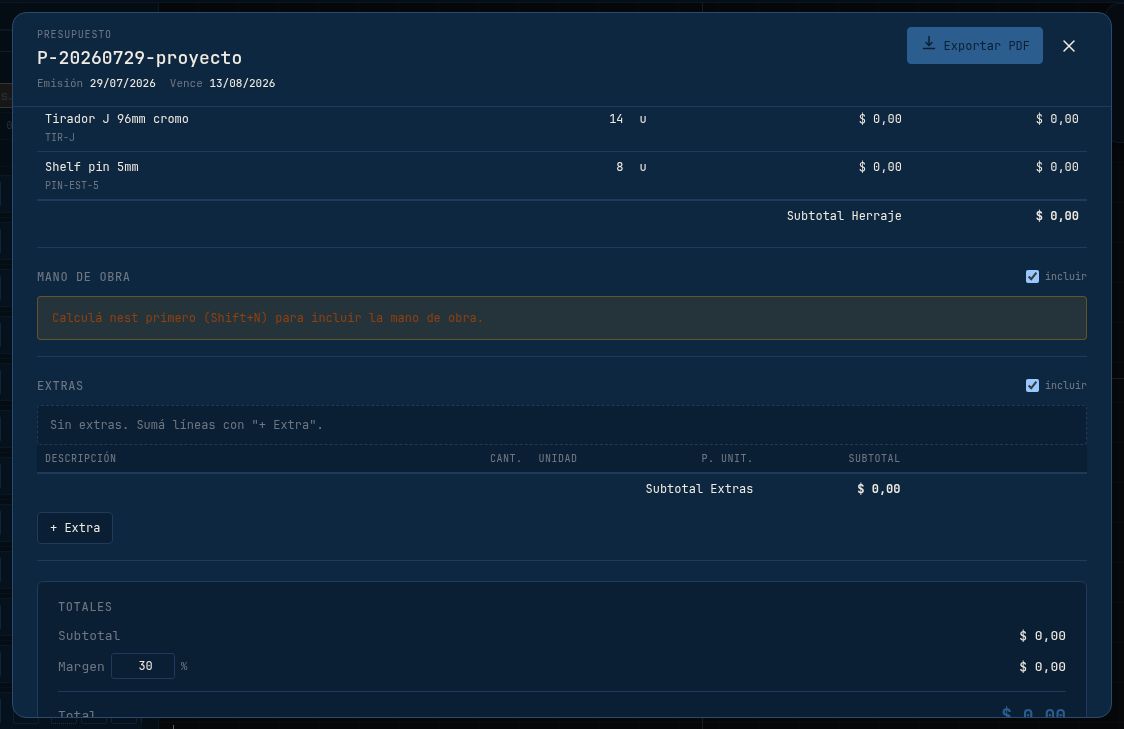Click the Subtotal Extras amount $ 0,00
This screenshot has width=1124, height=729.
tap(879, 489)
